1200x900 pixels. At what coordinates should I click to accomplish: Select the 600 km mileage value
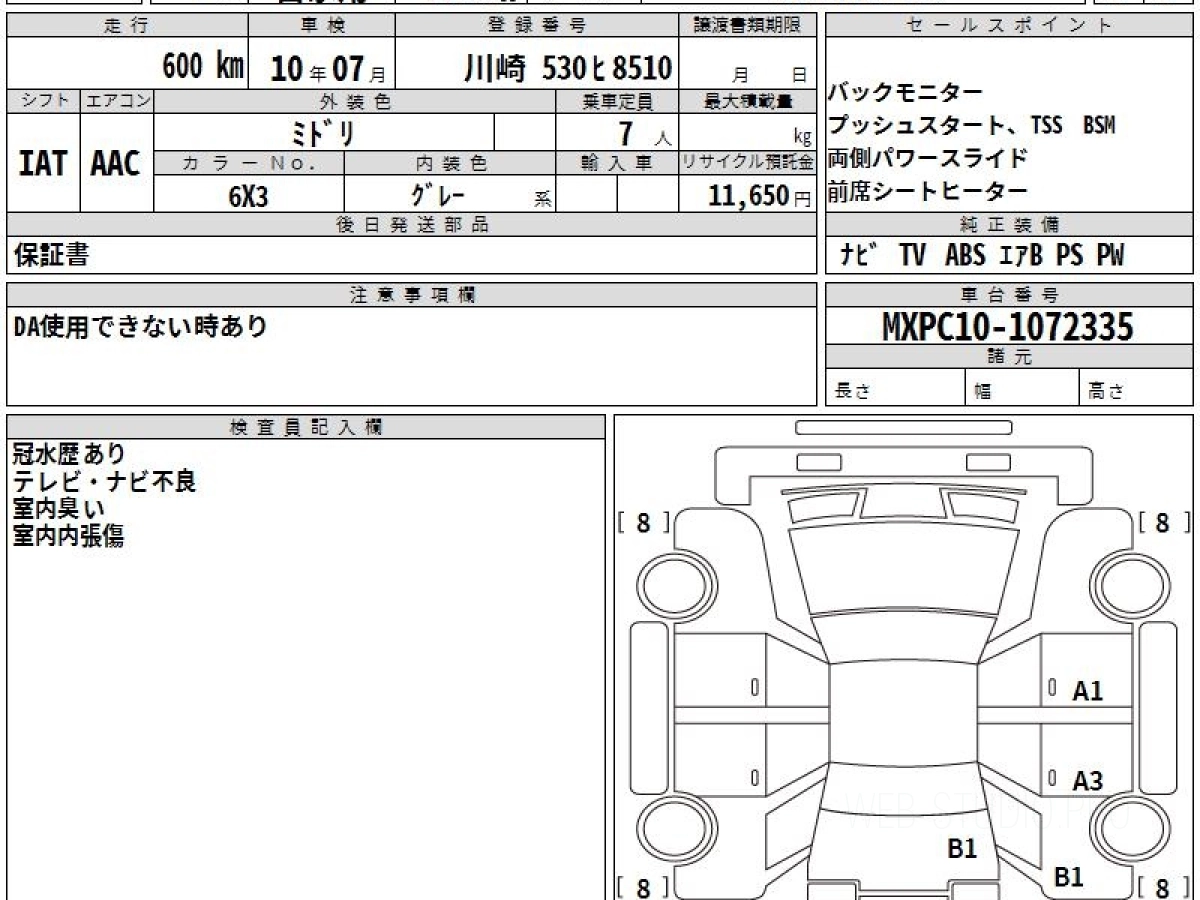[x=203, y=67]
